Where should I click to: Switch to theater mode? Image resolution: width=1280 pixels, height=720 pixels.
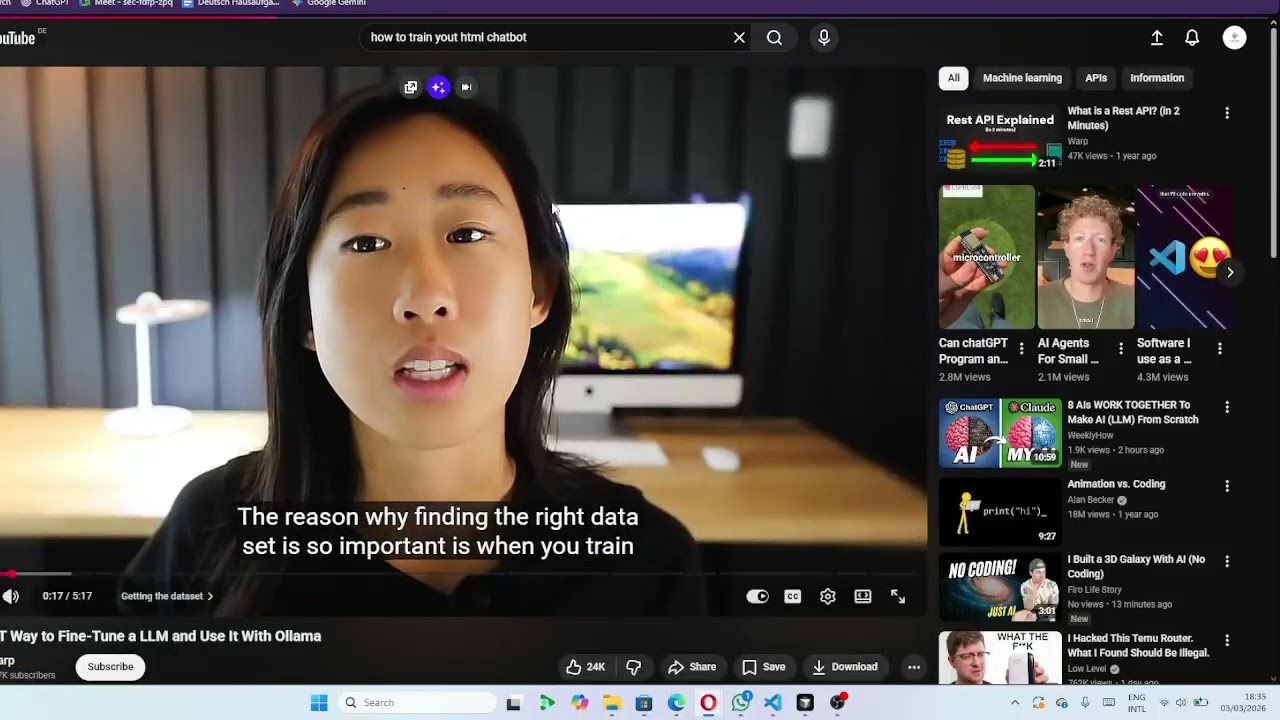click(863, 596)
